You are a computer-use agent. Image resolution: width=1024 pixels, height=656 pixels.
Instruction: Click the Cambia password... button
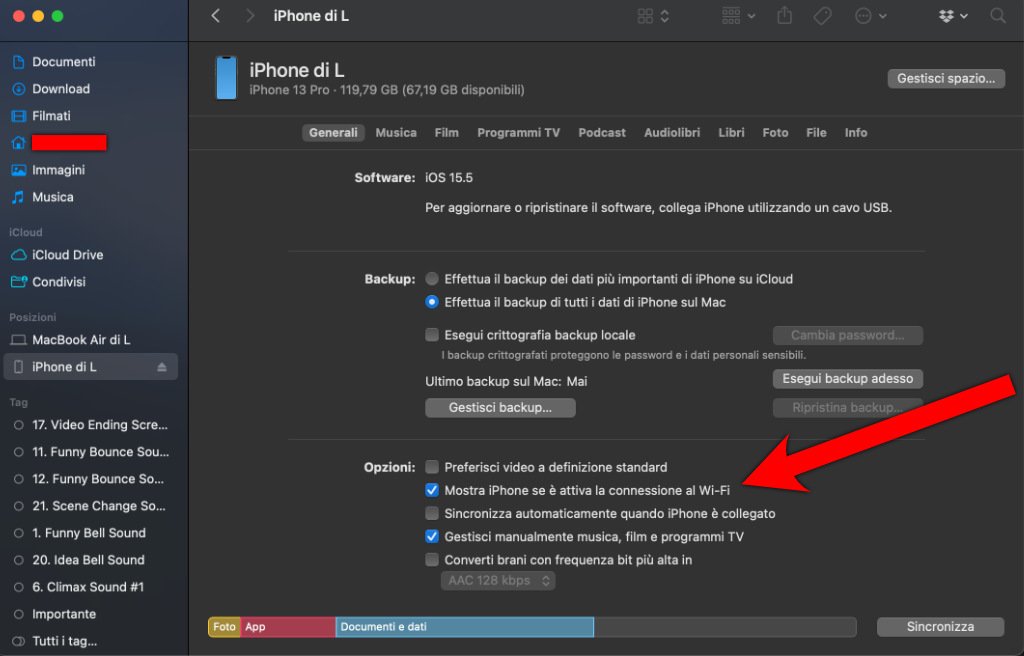(x=848, y=336)
